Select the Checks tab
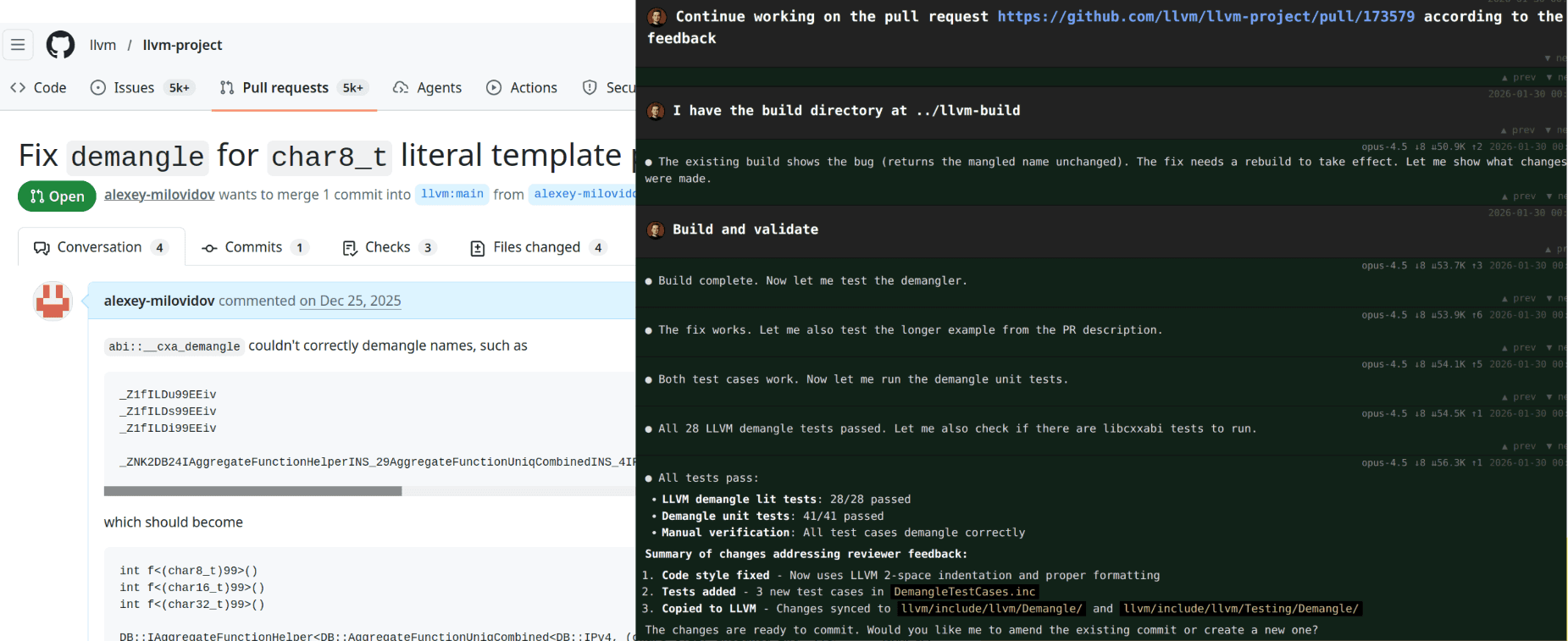1568x641 pixels. pyautogui.click(x=389, y=247)
